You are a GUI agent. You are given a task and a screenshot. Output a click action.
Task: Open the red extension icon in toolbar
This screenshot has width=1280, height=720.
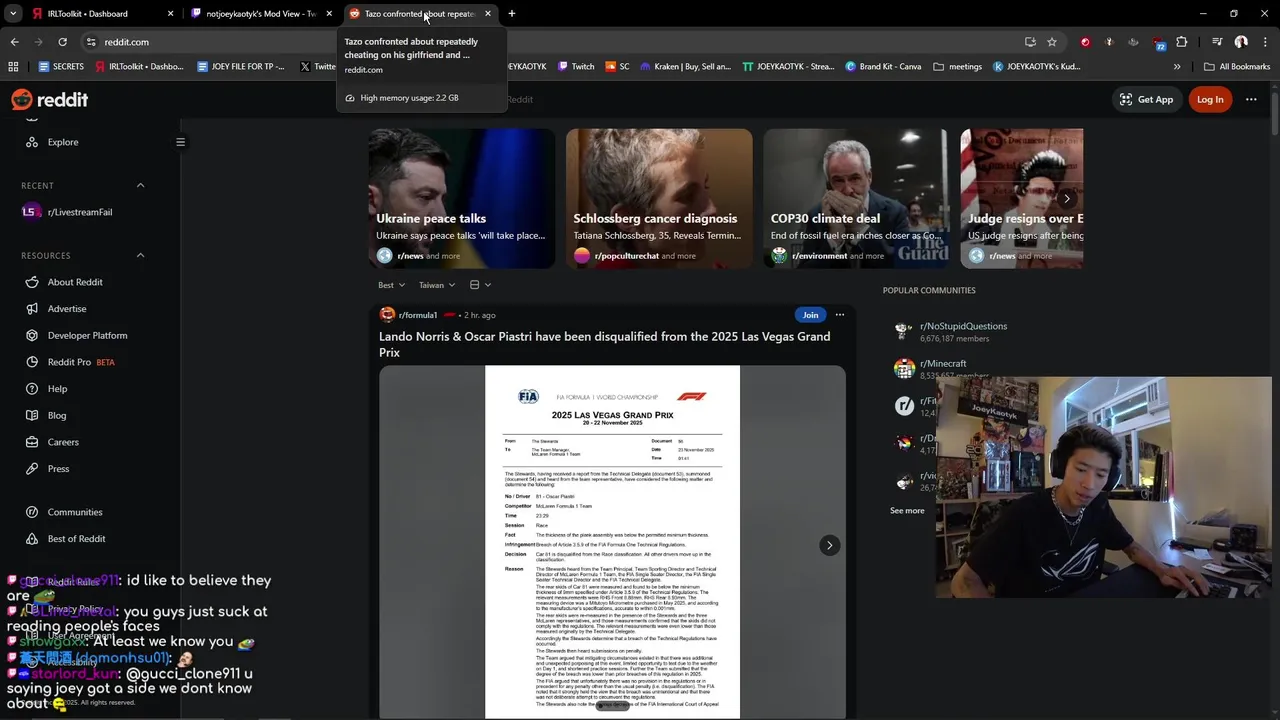click(x=1085, y=42)
